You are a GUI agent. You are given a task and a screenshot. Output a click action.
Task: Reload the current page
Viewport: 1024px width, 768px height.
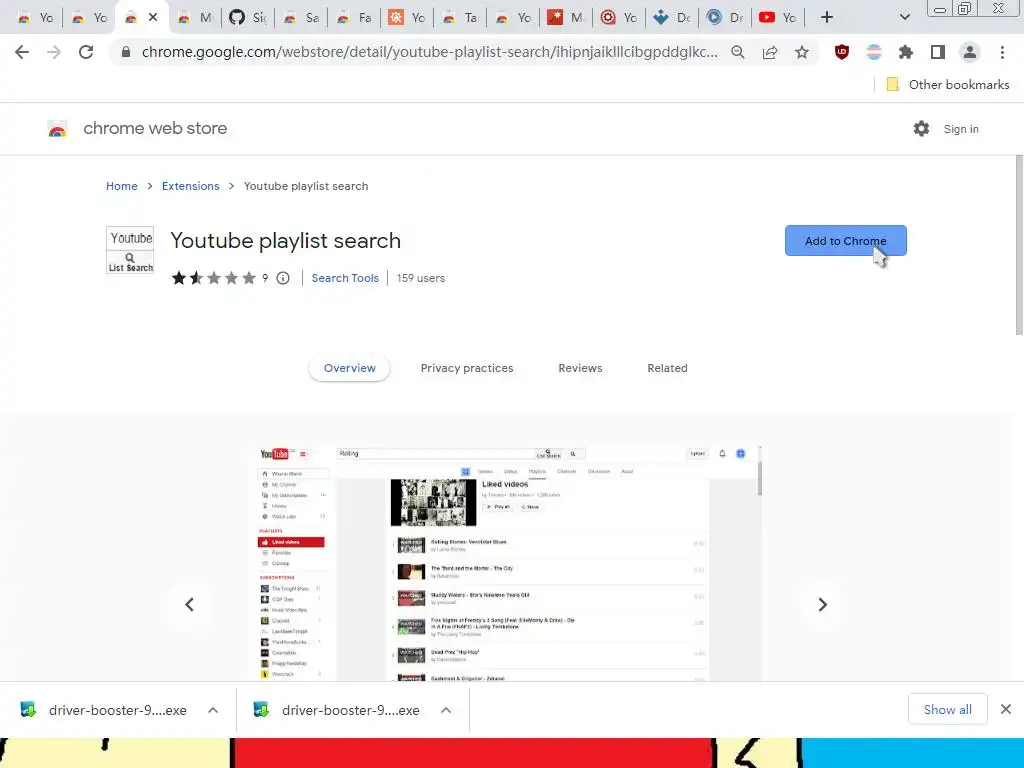coord(86,52)
